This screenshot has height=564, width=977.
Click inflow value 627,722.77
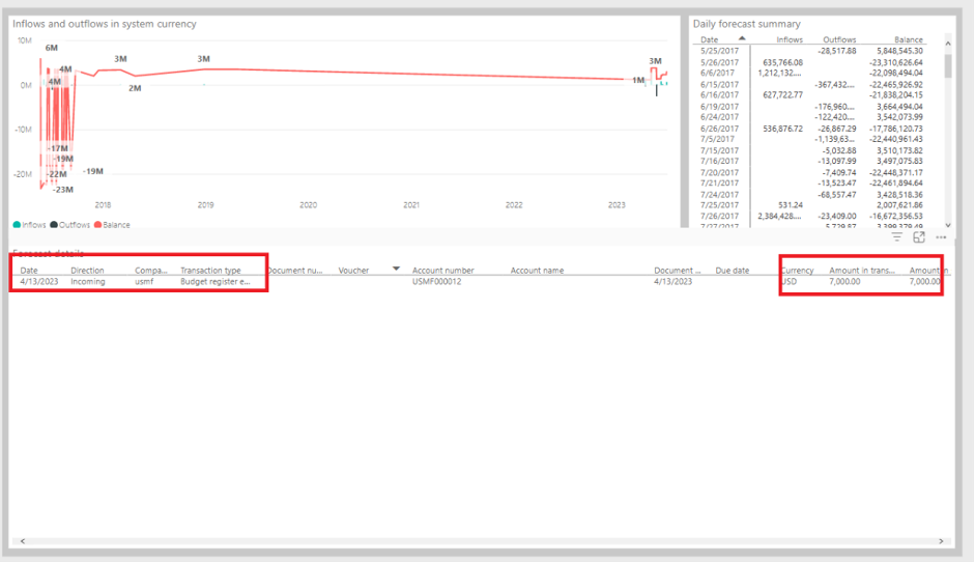click(x=783, y=95)
